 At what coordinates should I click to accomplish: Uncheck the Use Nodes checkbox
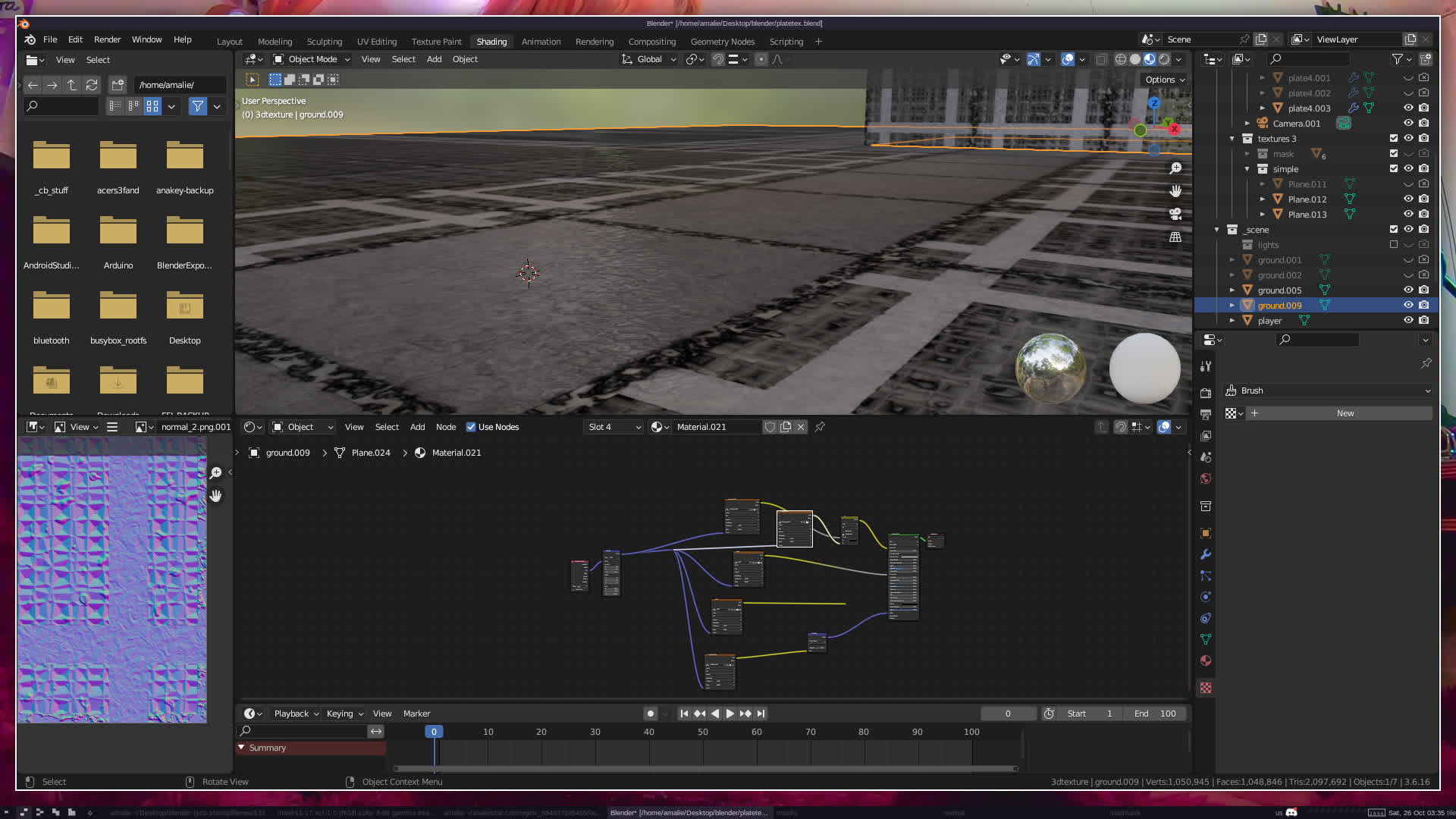[x=471, y=427]
